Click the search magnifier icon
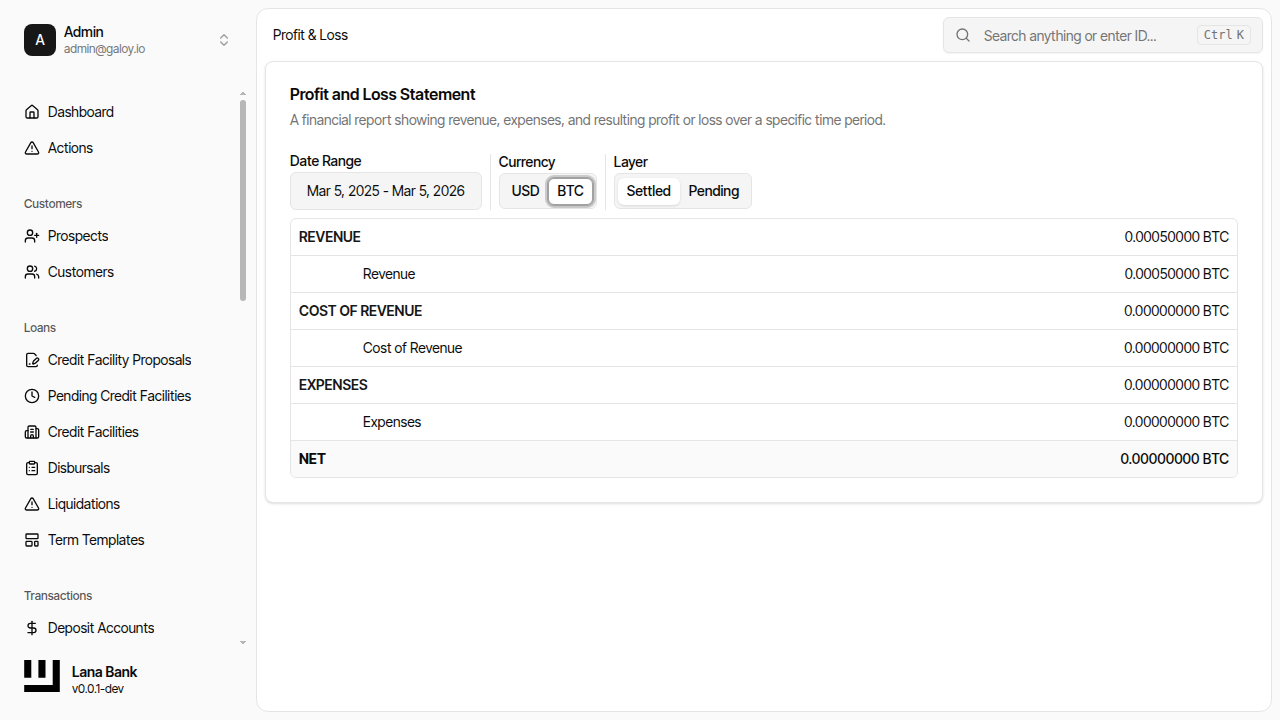 [963, 35]
